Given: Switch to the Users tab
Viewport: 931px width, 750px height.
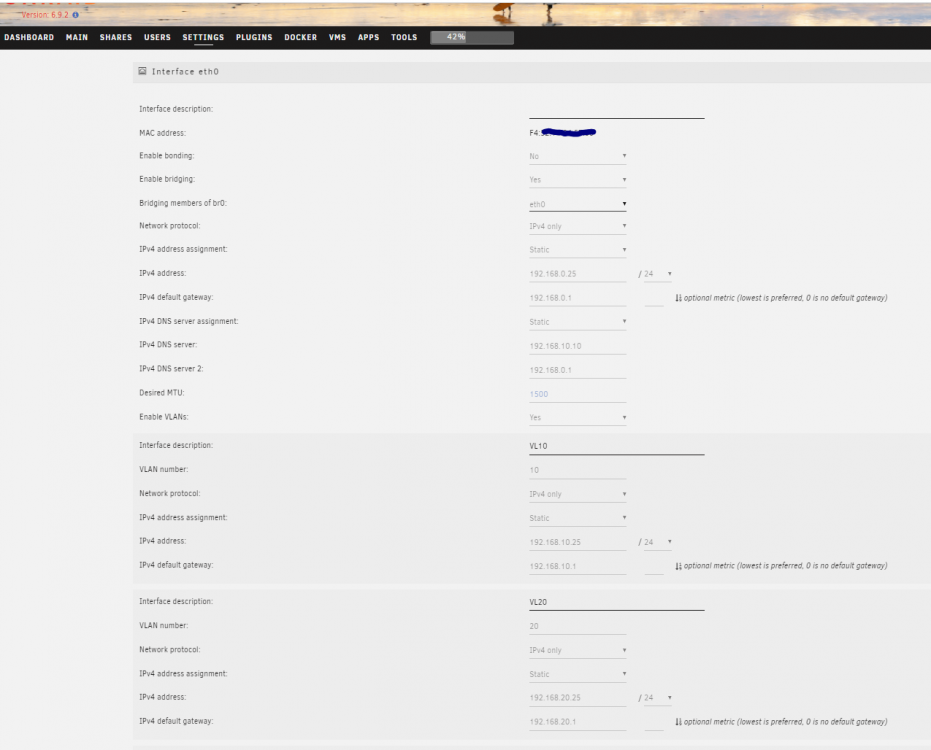Looking at the screenshot, I should tap(157, 37).
